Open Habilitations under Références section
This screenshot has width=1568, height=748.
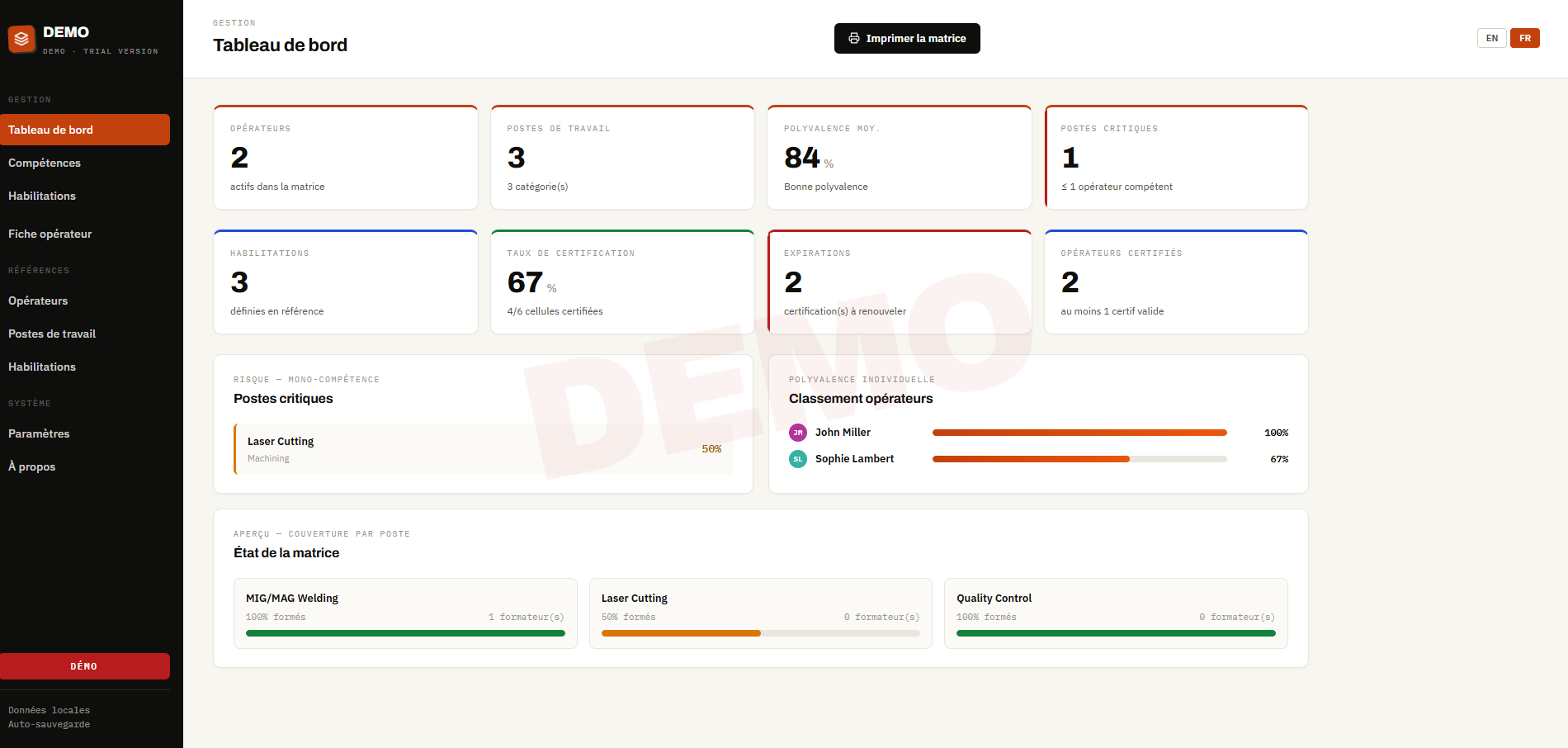click(85, 367)
